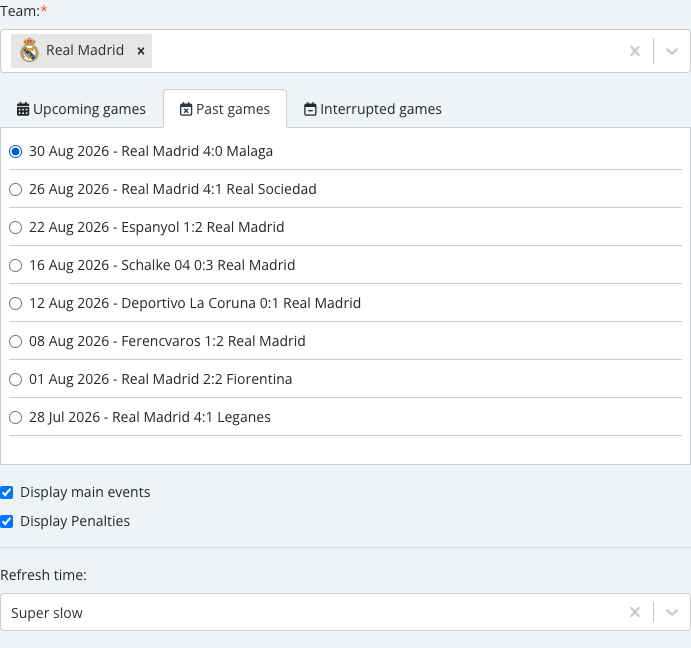Click the 16 Aug 2026 Schalke 04 text
Image resolution: width=691 pixels, height=648 pixels.
(x=162, y=265)
